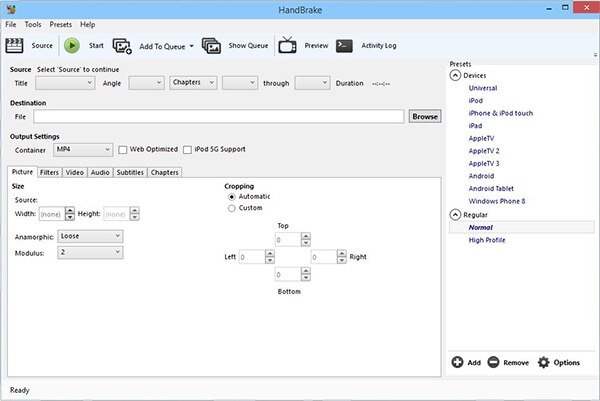Collapse the Regular presets group
Screen dimensions: 600x401
[455, 215]
